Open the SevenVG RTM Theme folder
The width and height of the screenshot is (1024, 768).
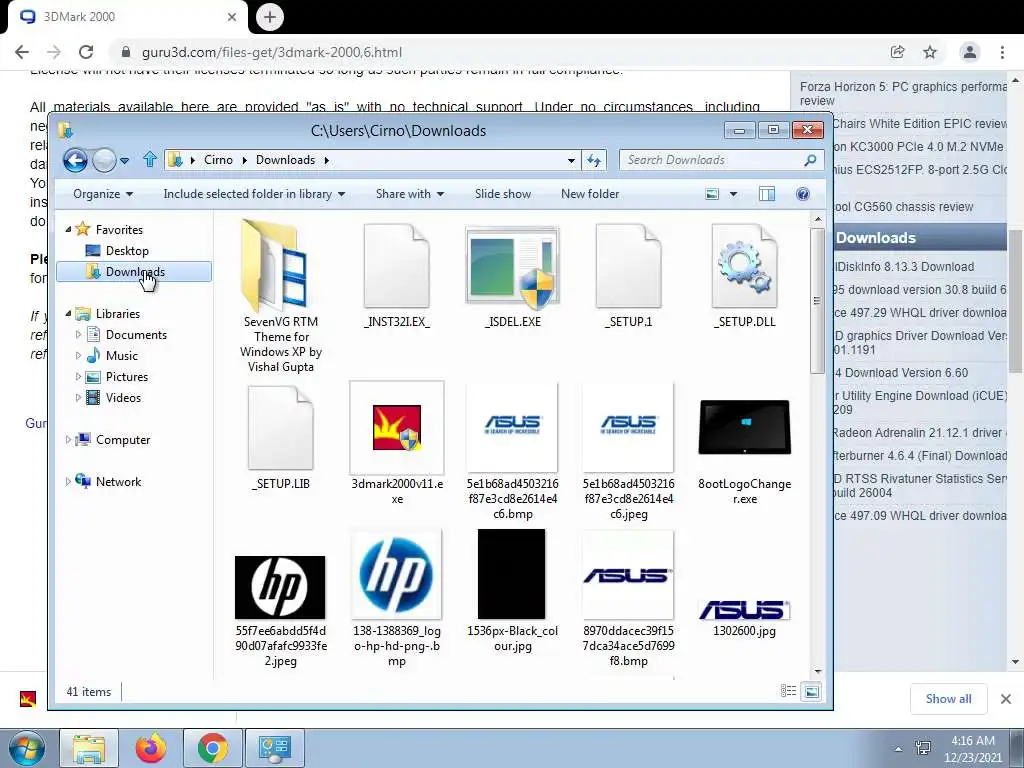point(280,266)
